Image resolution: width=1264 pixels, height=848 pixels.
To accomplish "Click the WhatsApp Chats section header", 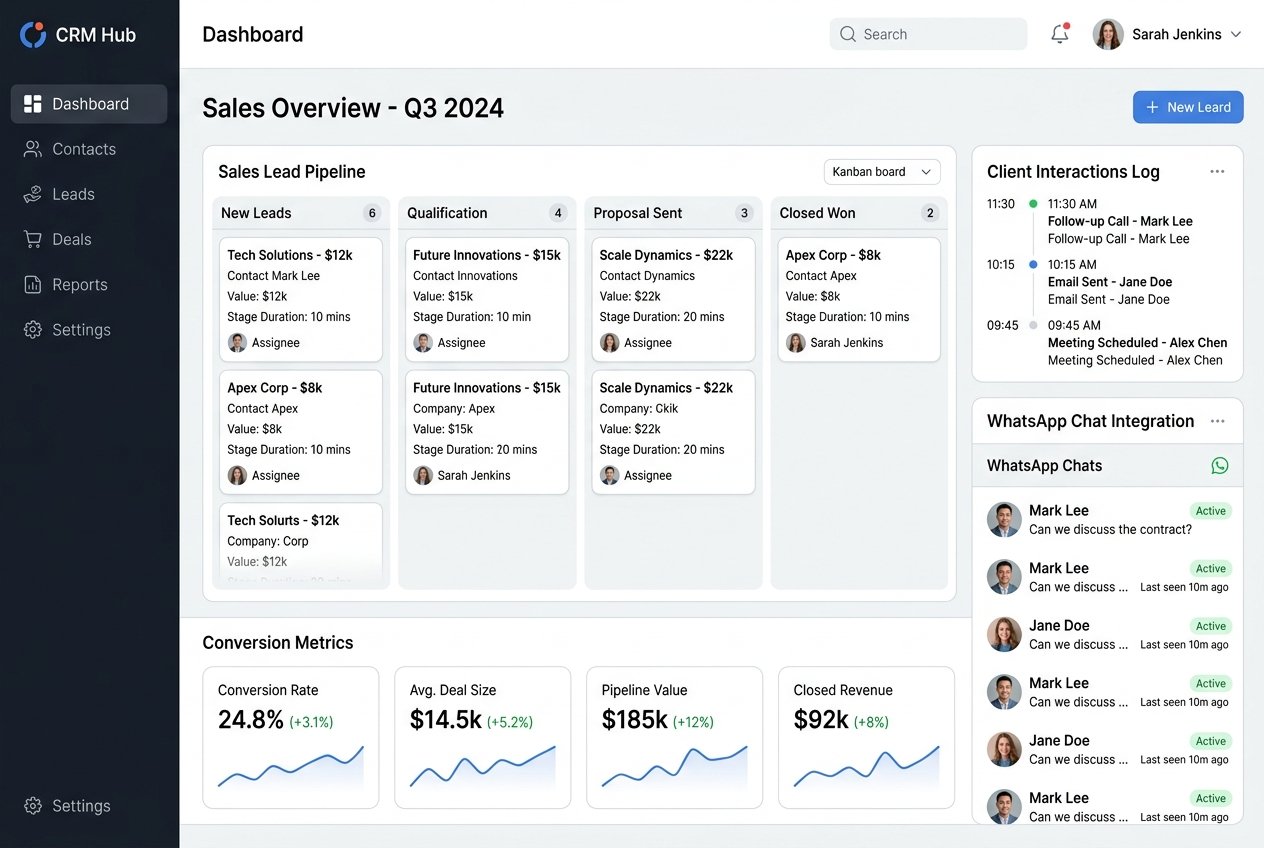I will (1108, 466).
